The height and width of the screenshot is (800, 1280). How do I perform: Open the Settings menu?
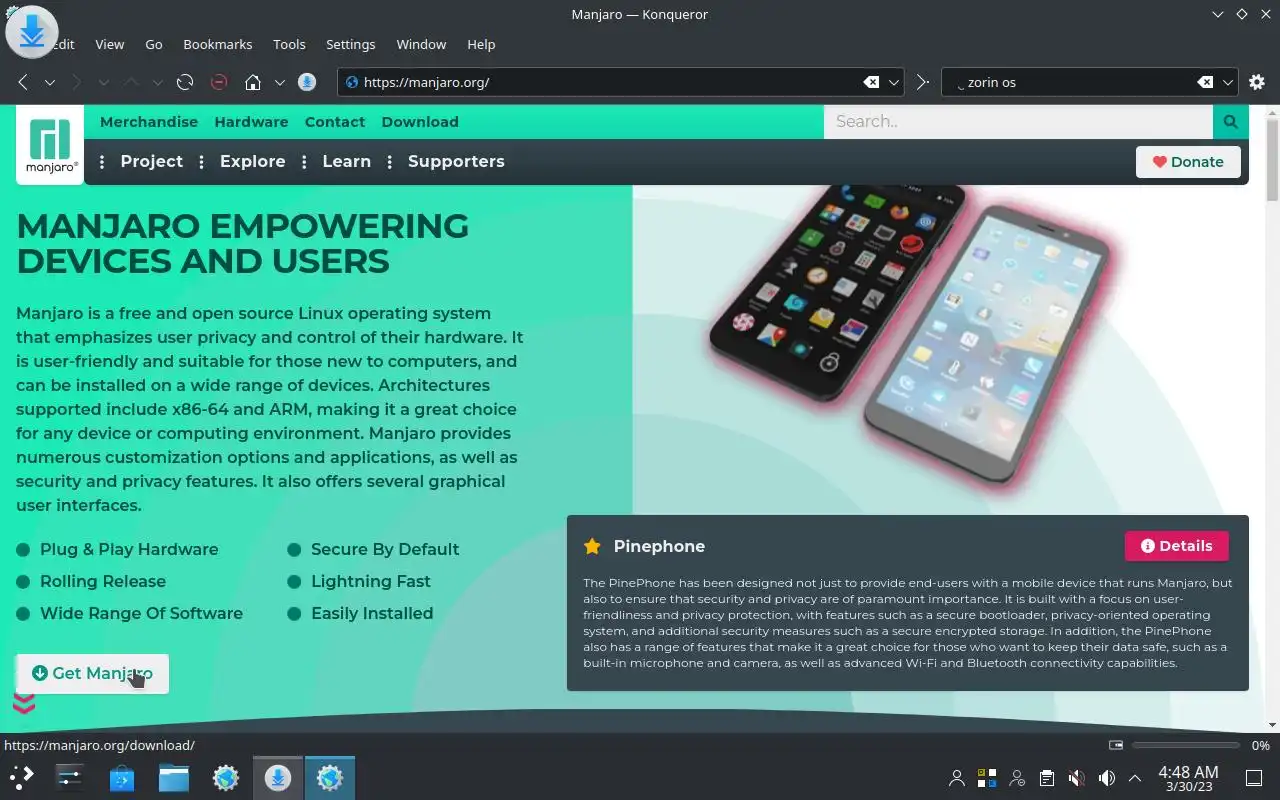pyautogui.click(x=351, y=44)
